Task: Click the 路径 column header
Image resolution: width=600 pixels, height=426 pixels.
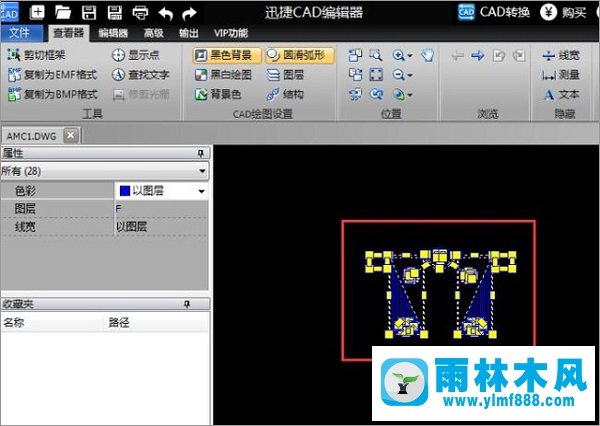Action: tap(157, 322)
